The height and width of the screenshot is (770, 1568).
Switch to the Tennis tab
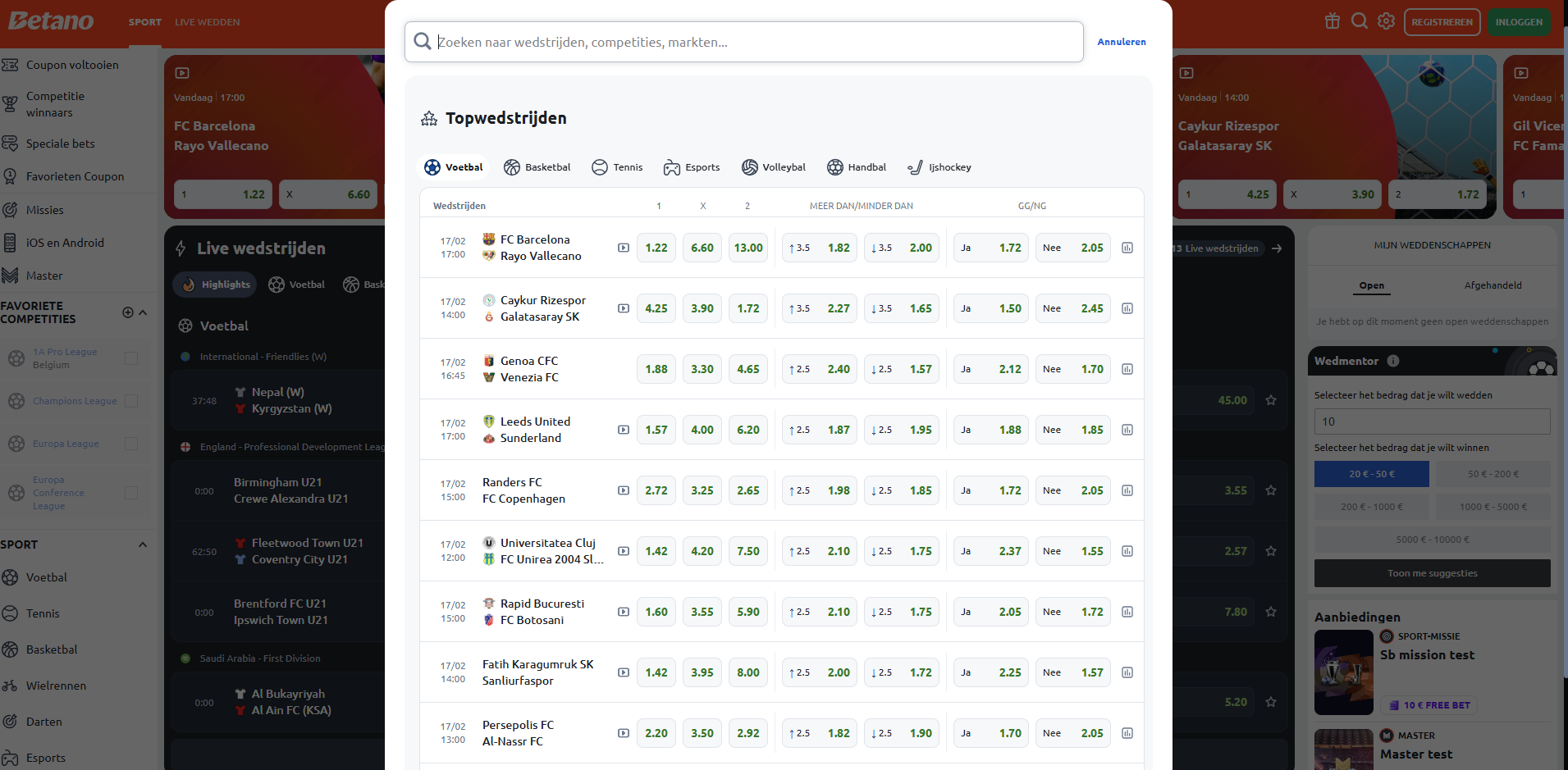[617, 167]
